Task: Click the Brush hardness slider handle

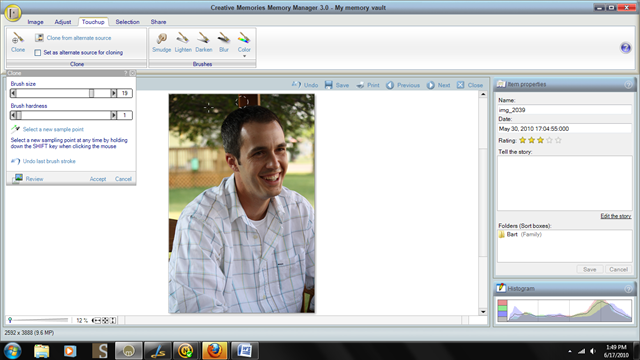Action: tap(19, 116)
